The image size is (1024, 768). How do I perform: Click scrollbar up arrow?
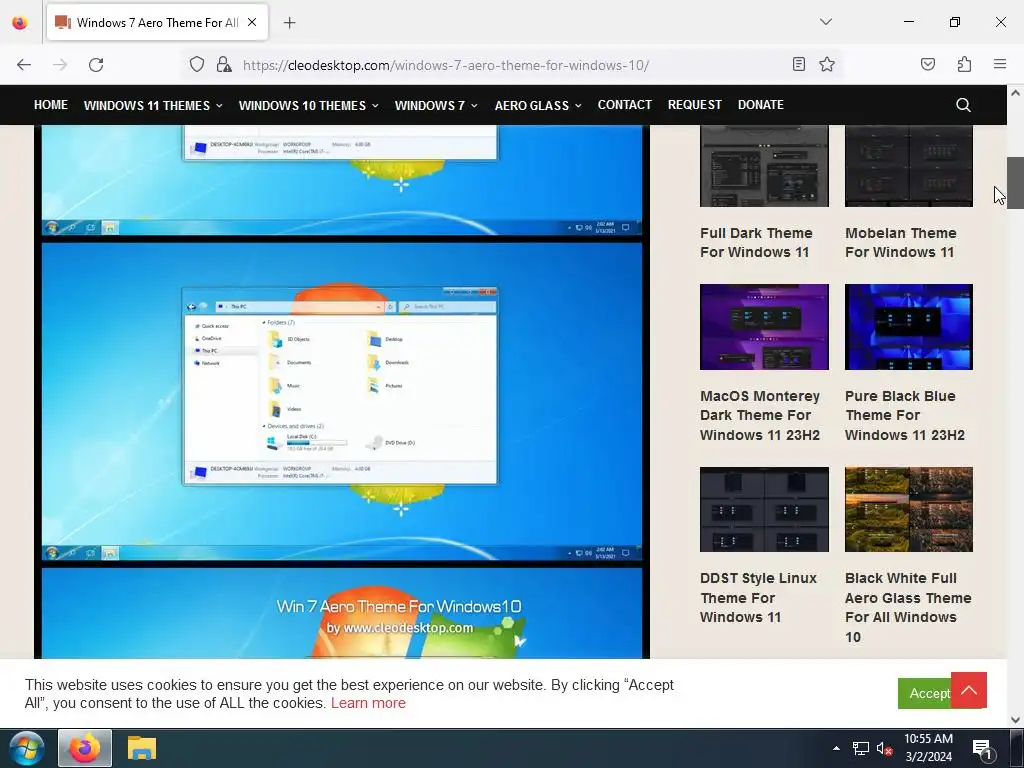[x=1015, y=93]
